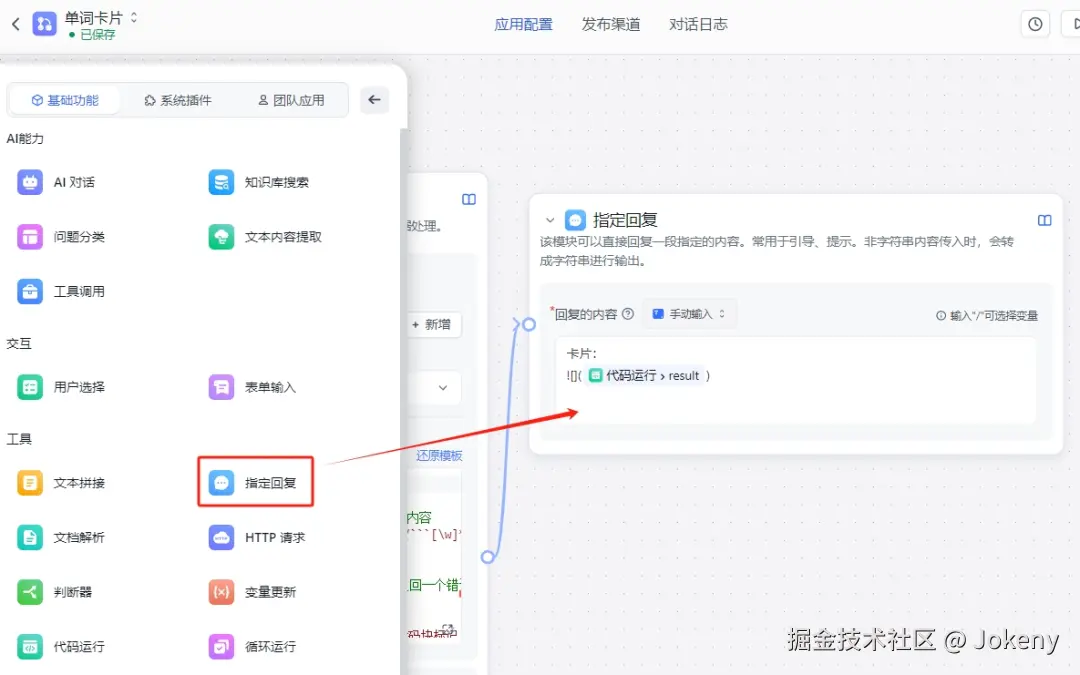Image resolution: width=1080 pixels, height=675 pixels.
Task: Open the 手动输入 input type dropdown
Action: 689,314
